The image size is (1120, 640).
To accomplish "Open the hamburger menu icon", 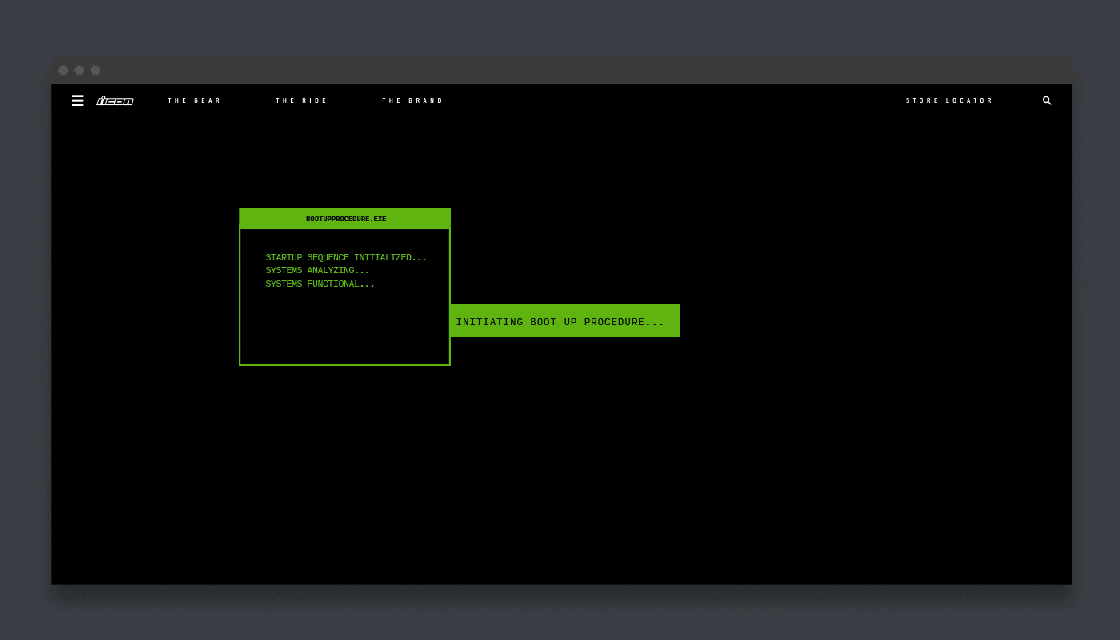I will click(77, 101).
